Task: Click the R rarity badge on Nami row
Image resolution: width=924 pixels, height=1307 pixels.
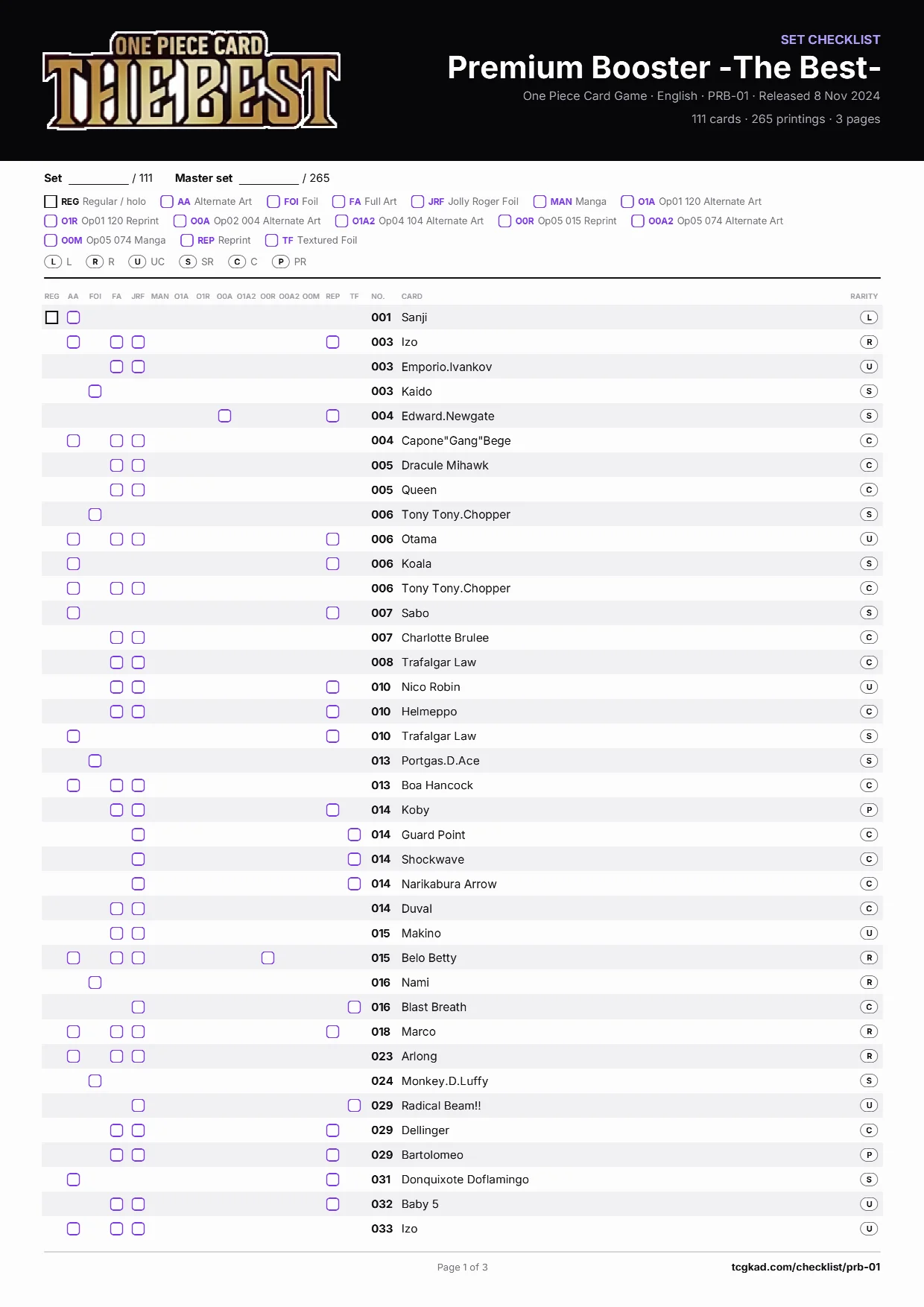Action: point(869,982)
